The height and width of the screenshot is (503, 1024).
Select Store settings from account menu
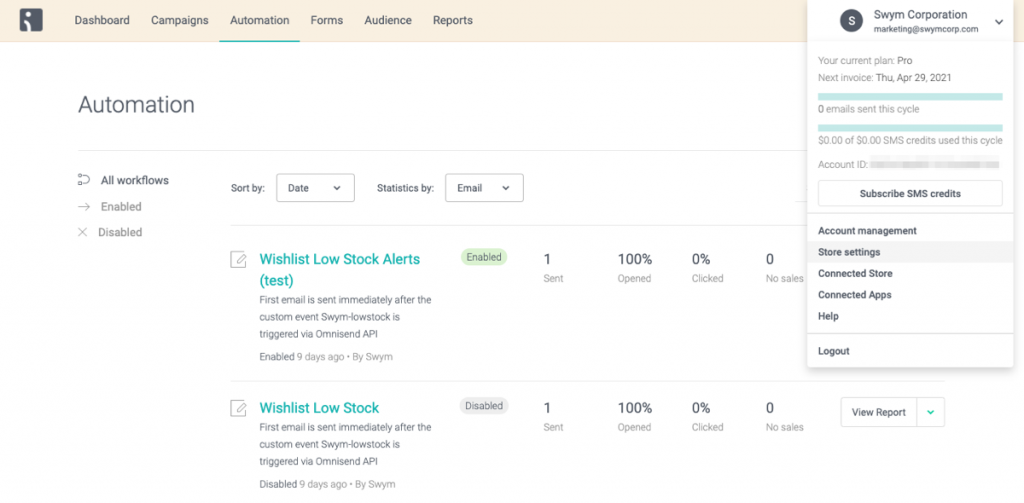(849, 252)
